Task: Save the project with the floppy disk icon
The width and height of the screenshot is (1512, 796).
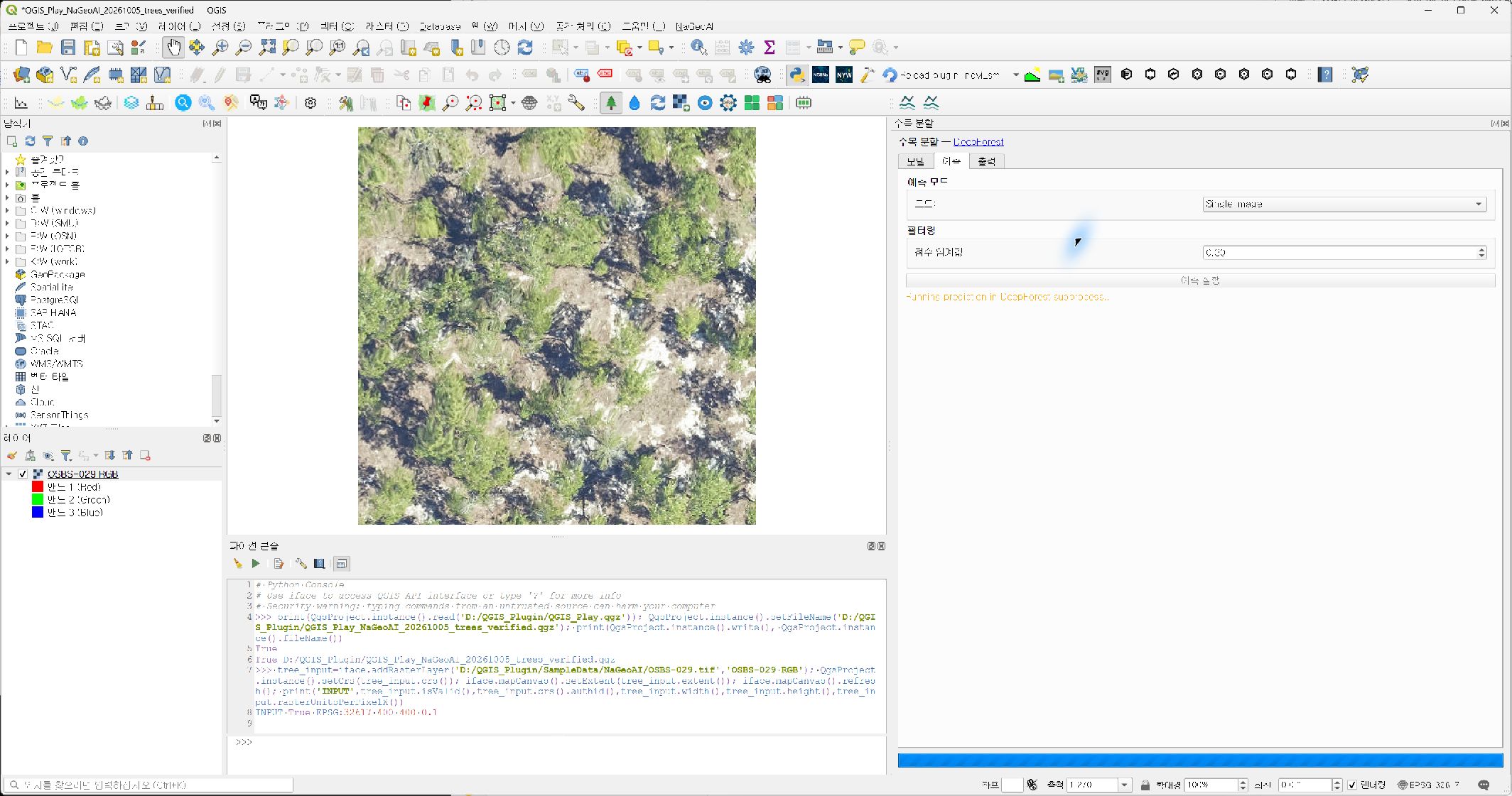Action: pos(68,48)
